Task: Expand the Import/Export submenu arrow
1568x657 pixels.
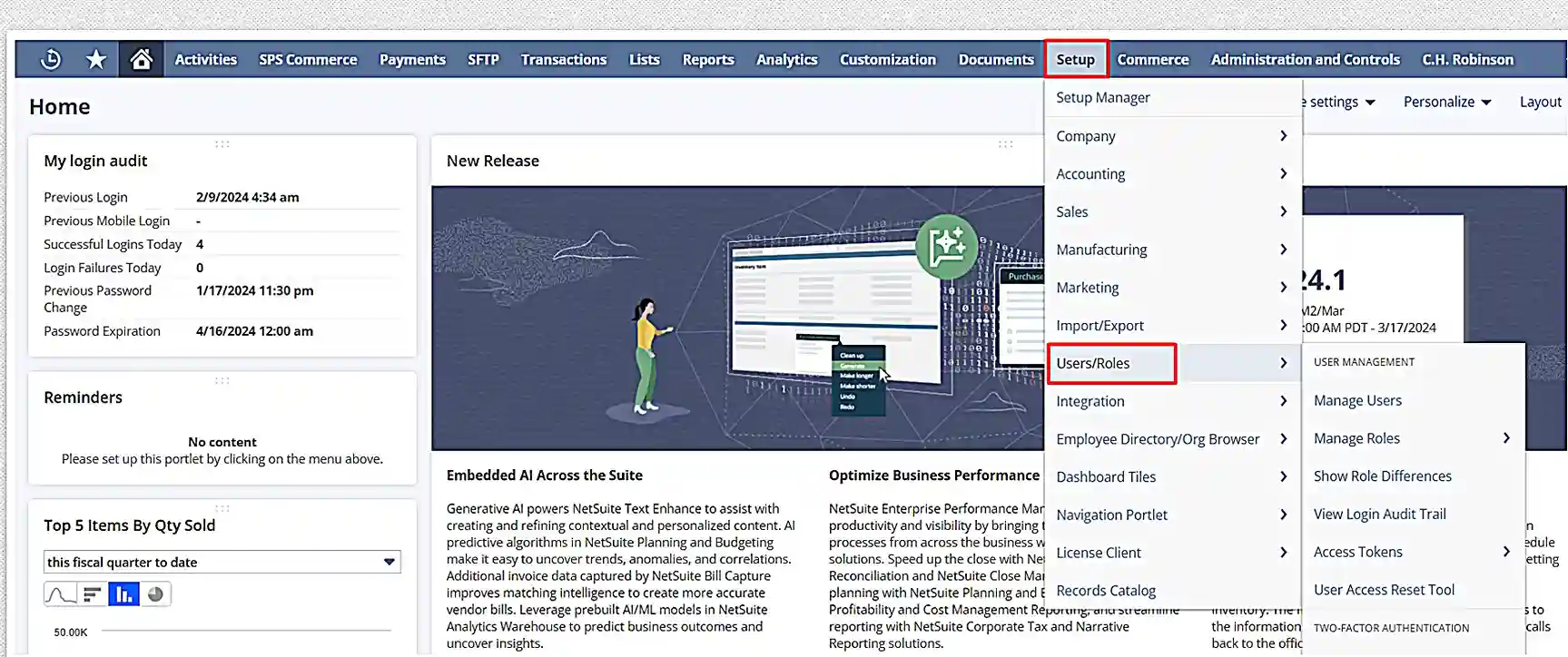Action: pyautogui.click(x=1283, y=325)
